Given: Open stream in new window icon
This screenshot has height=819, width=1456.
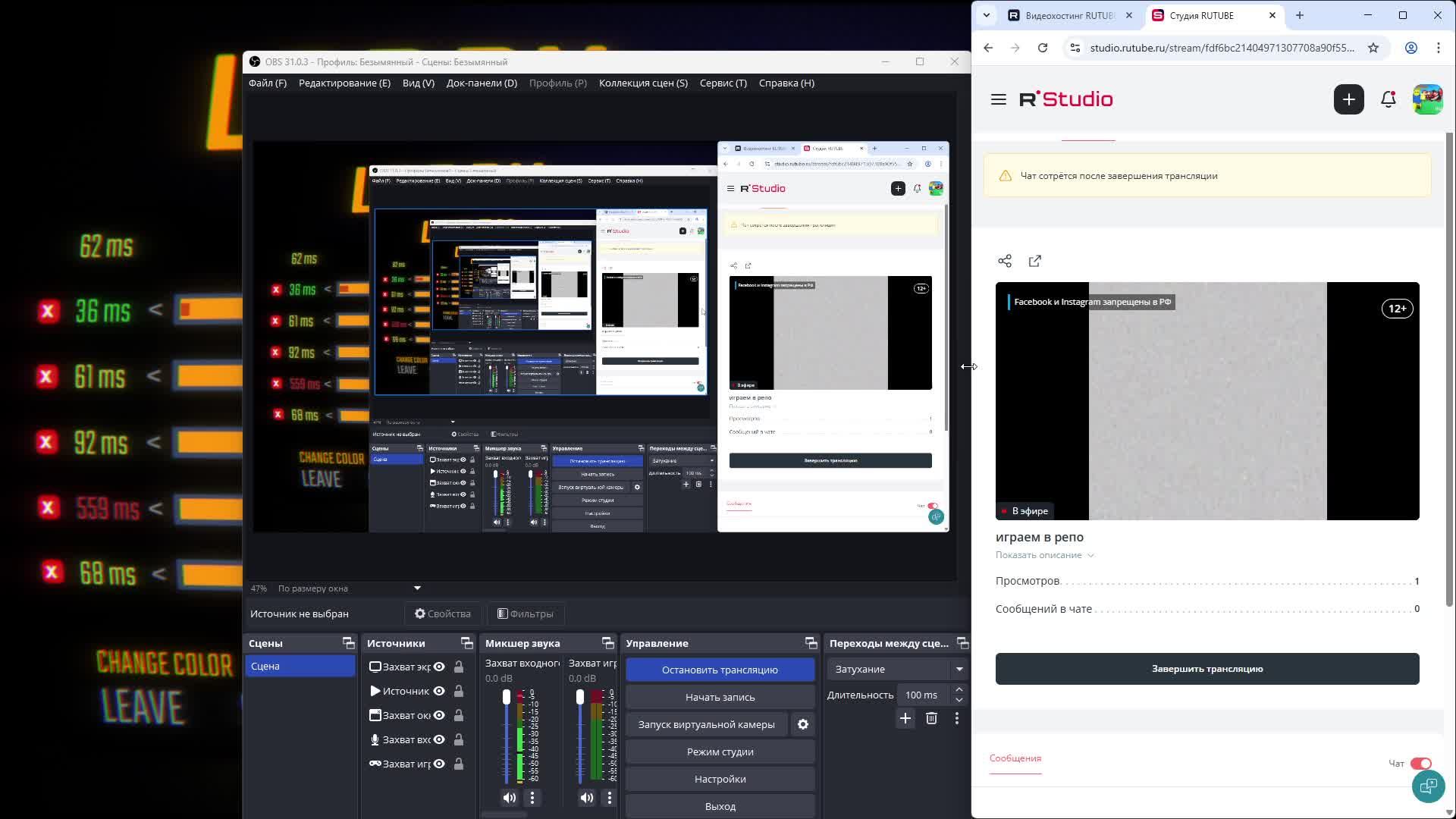Looking at the screenshot, I should point(1035,261).
